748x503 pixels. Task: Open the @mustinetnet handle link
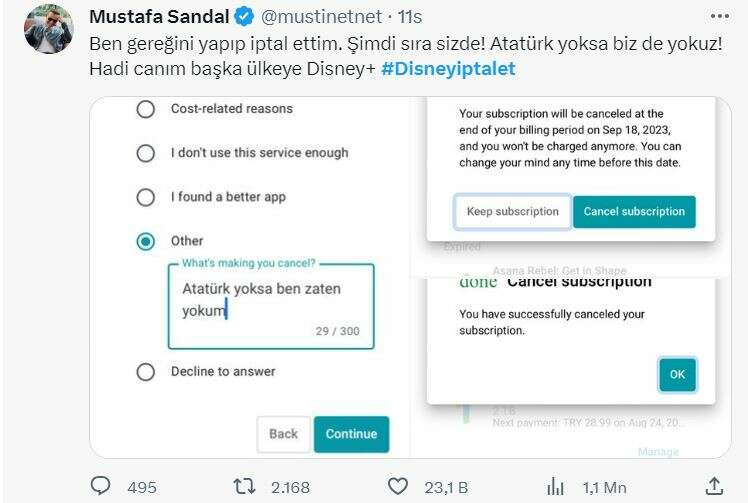click(315, 18)
